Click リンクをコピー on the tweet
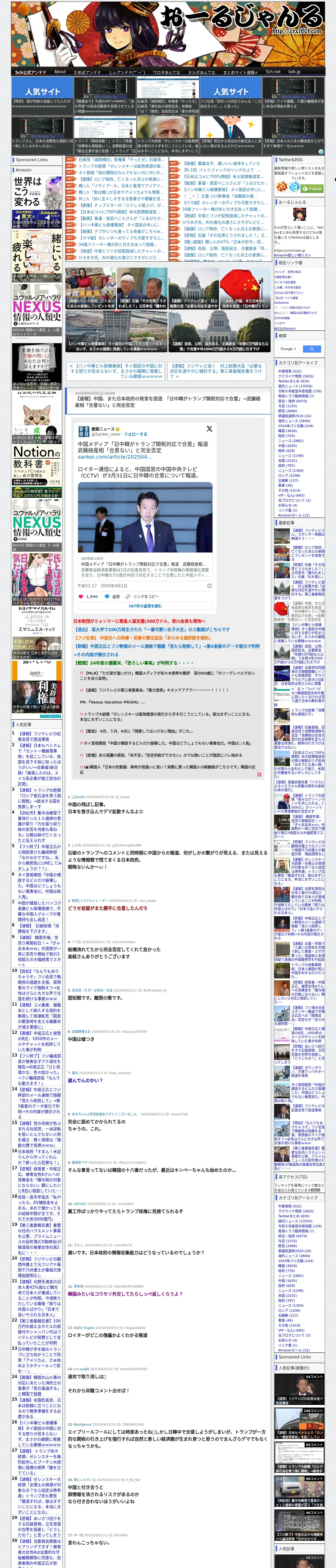Screen dimensions: 336x1568 point(142,597)
